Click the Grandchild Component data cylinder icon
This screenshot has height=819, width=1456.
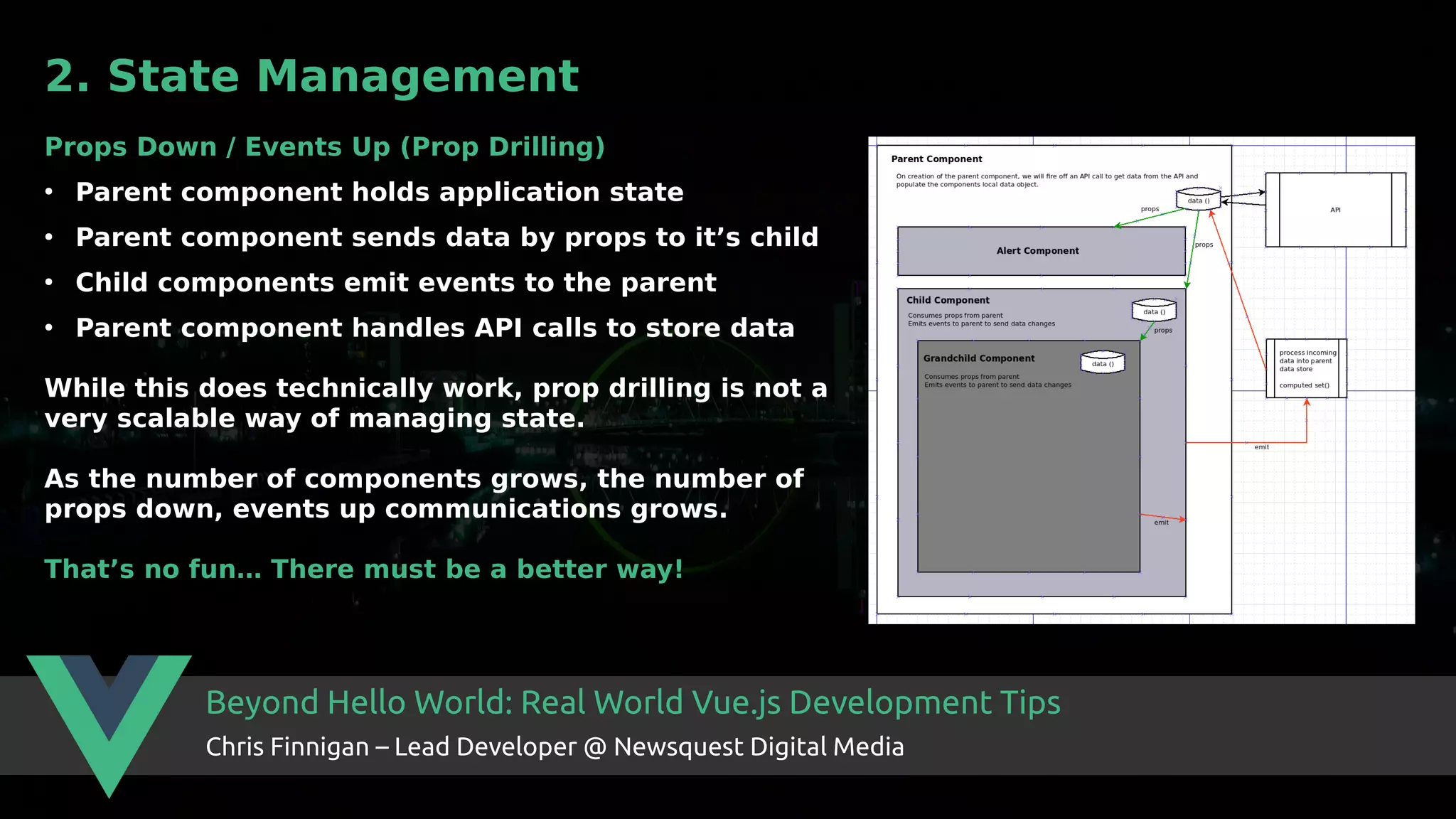1103,363
